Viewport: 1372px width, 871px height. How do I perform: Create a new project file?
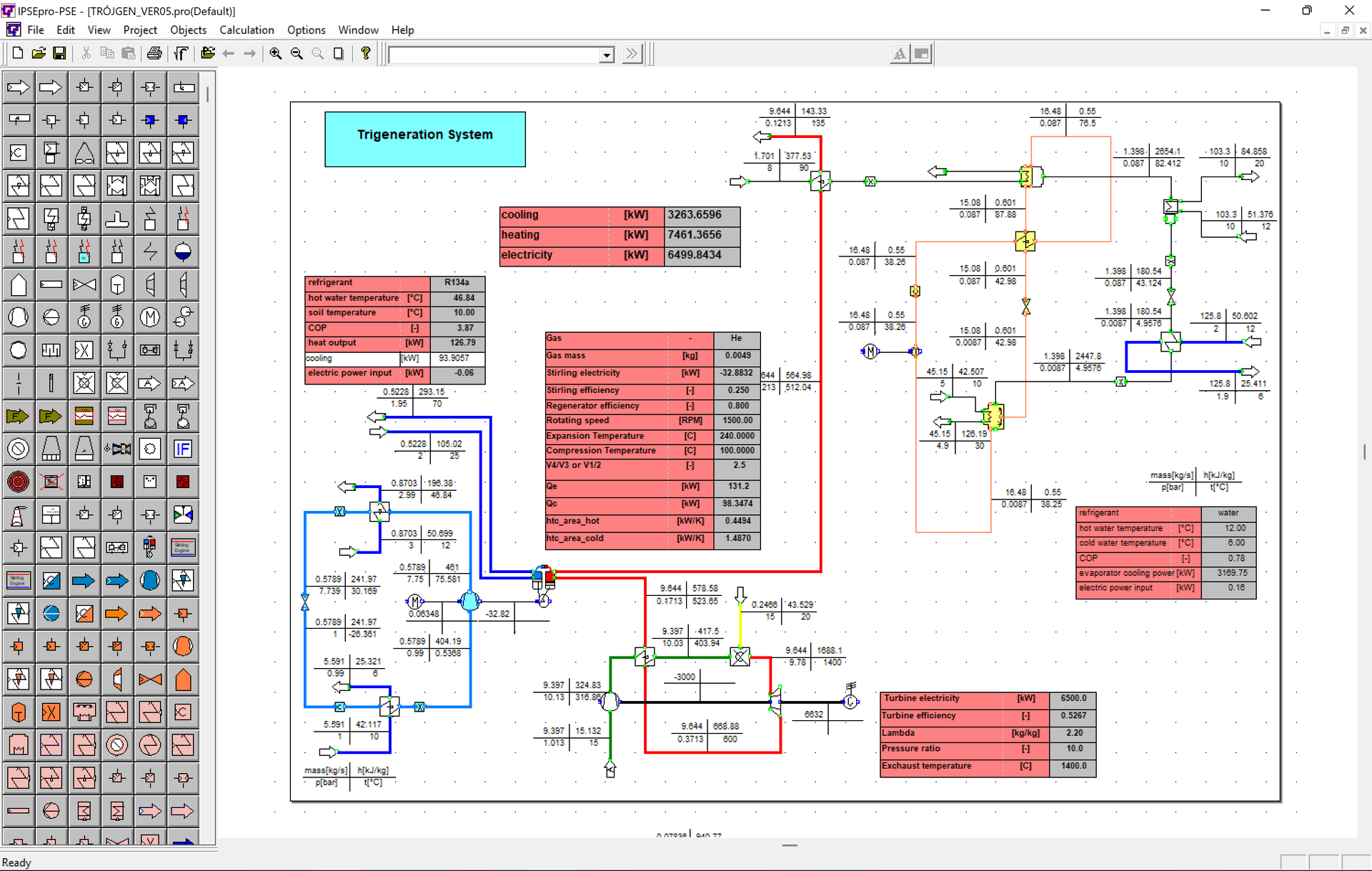tap(18, 54)
